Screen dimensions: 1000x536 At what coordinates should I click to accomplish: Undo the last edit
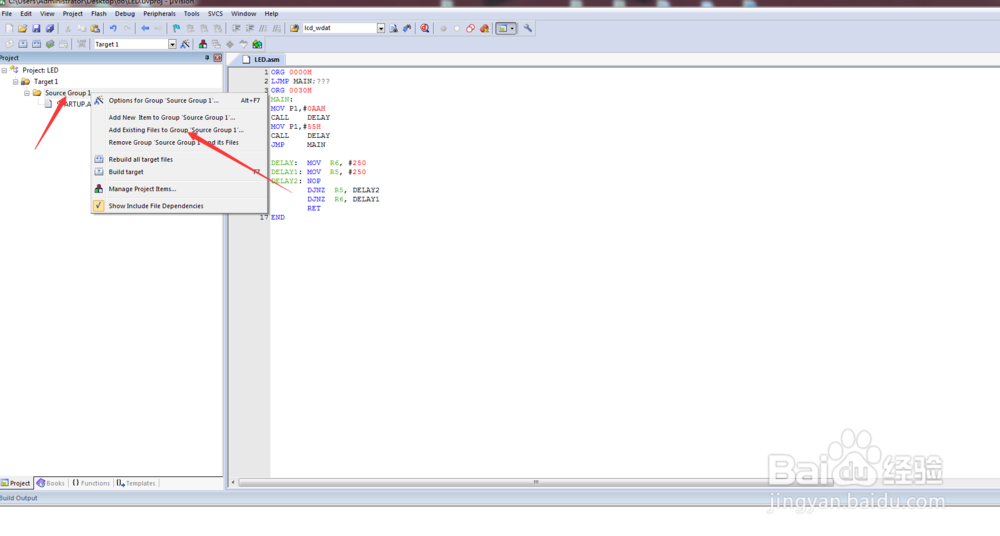113,28
